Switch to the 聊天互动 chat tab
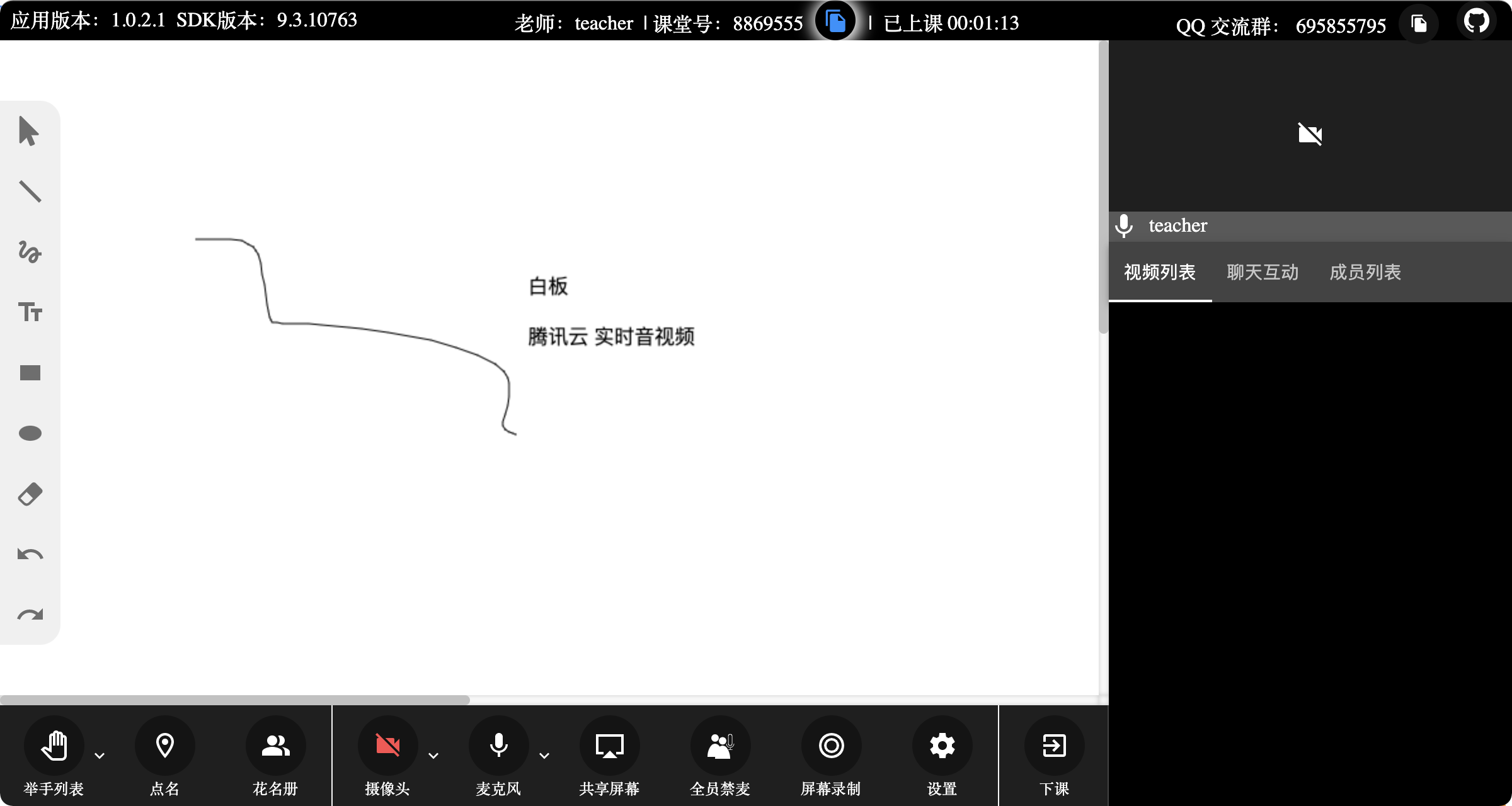Screen dimensions: 1512x806 [x=1263, y=272]
